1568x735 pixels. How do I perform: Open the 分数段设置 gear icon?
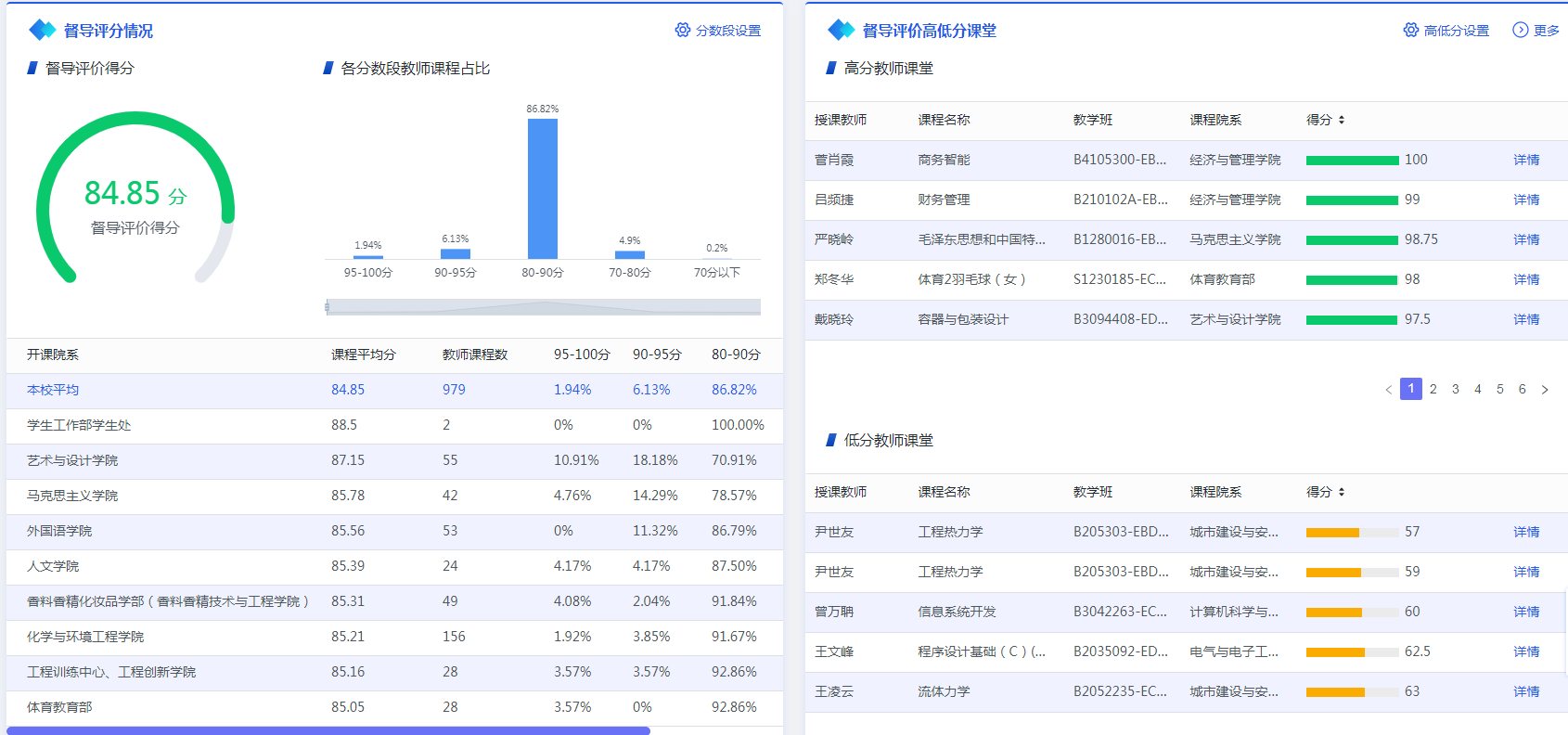[683, 31]
